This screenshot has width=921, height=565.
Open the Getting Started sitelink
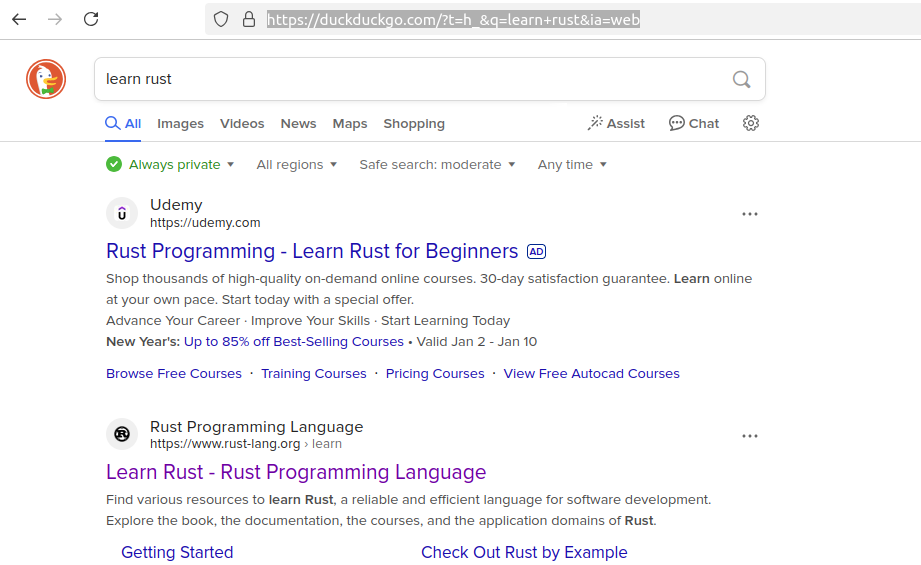(x=177, y=552)
